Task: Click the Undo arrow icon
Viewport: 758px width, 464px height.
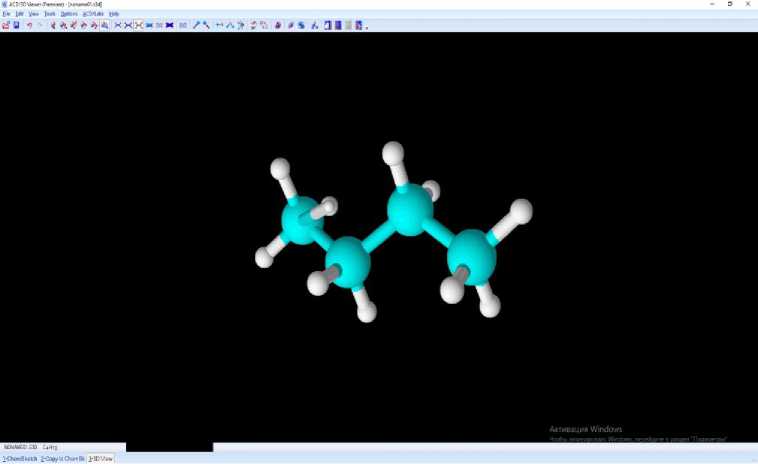Action: tap(29, 25)
